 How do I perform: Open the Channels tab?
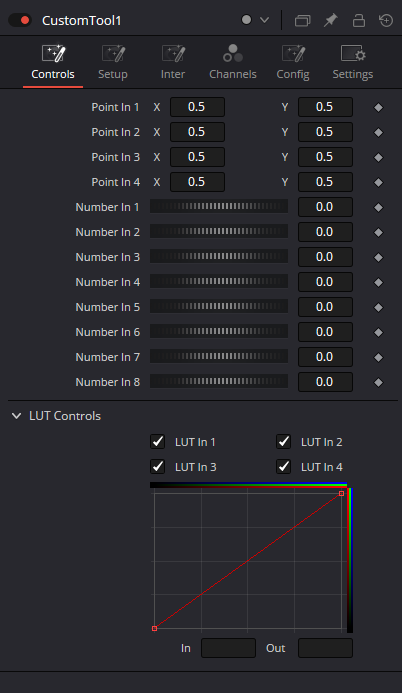(x=233, y=62)
